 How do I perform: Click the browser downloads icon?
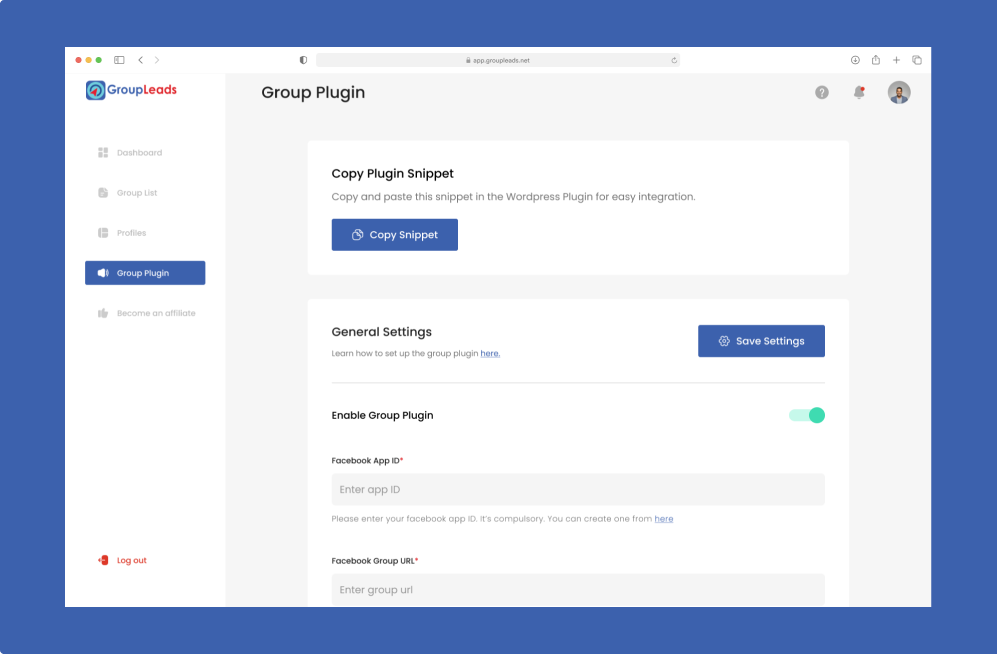coord(855,60)
